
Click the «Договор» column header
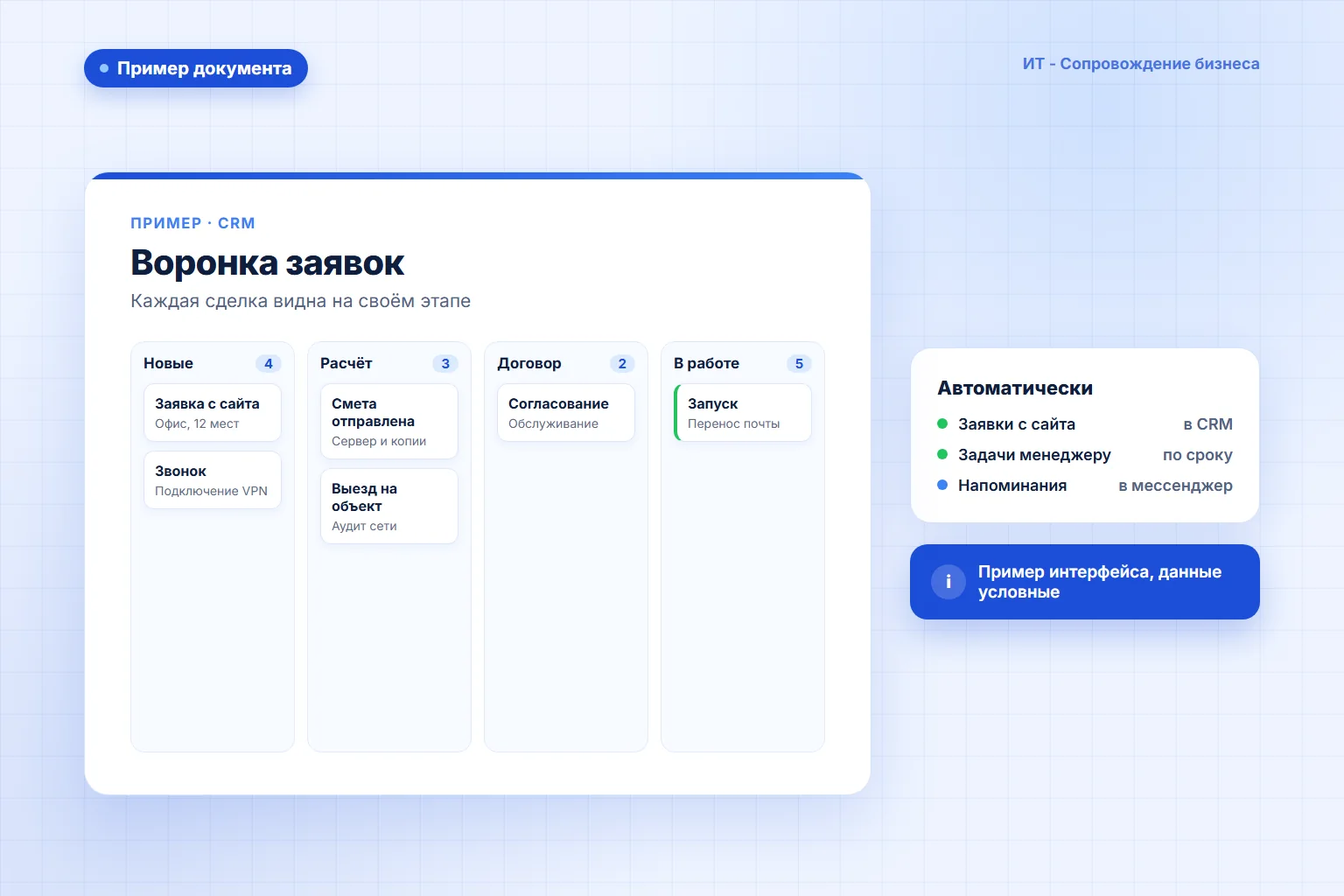click(x=529, y=363)
